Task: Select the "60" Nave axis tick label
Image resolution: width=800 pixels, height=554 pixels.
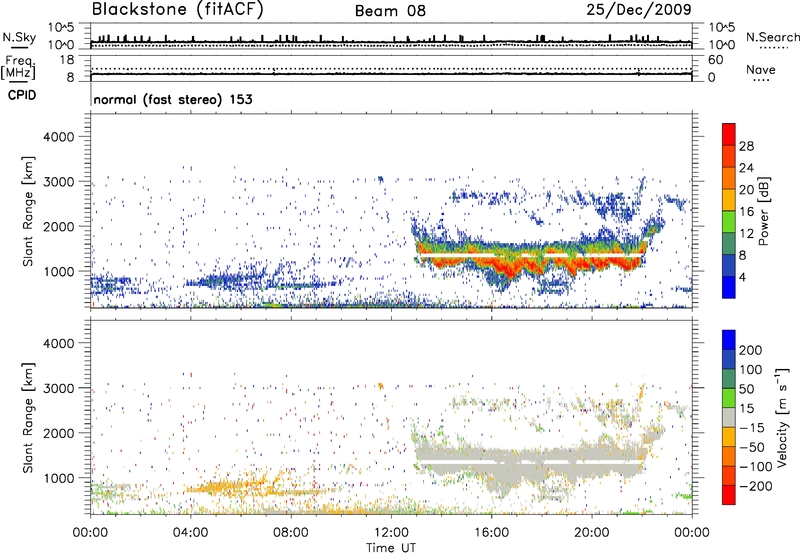Action: tap(715, 60)
